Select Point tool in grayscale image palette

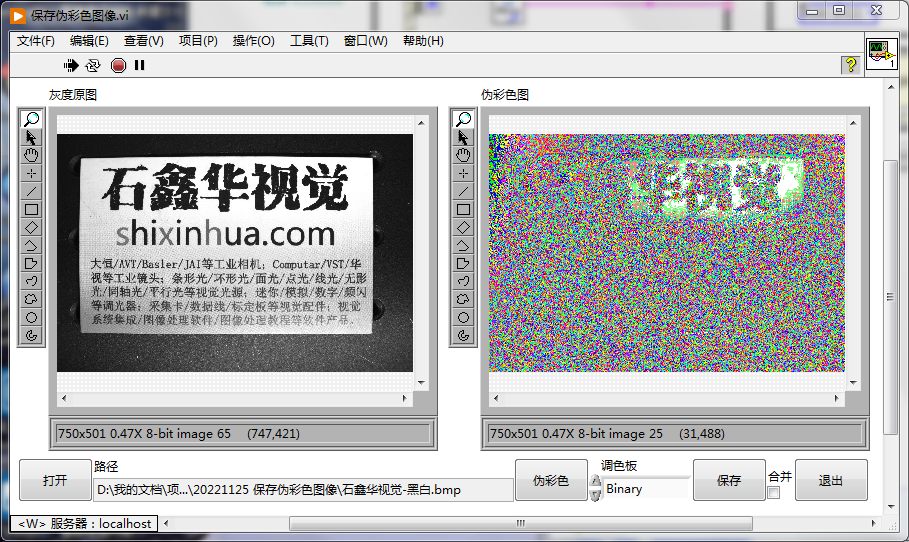click(31, 173)
